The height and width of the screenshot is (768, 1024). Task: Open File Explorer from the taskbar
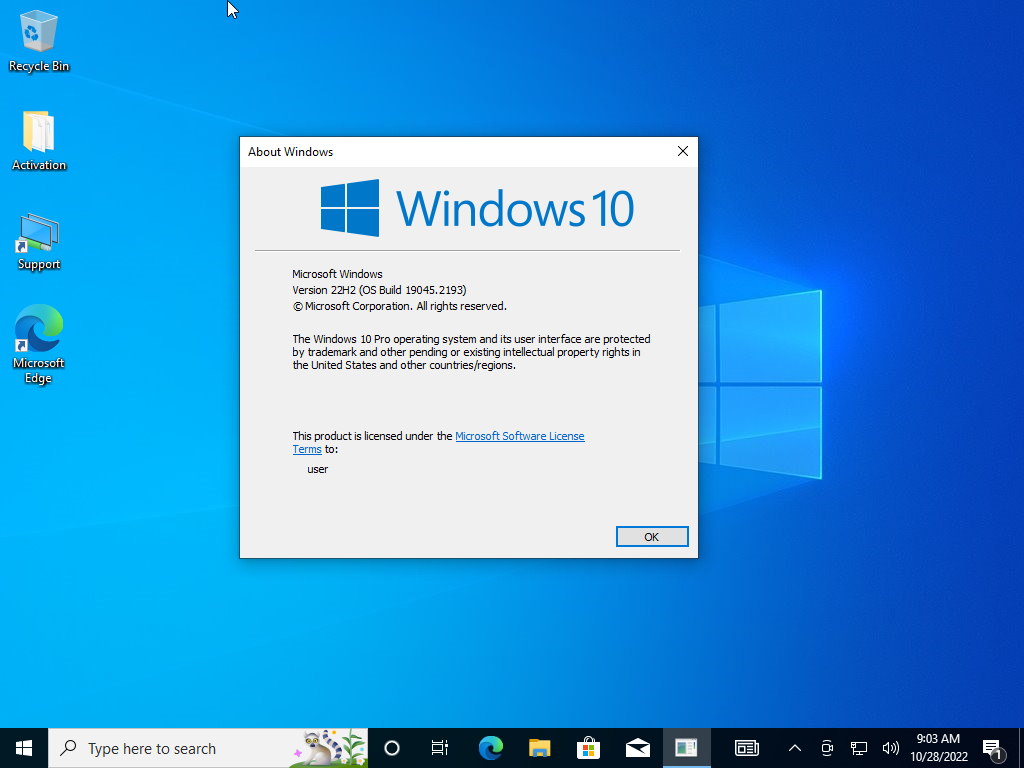tap(539, 748)
